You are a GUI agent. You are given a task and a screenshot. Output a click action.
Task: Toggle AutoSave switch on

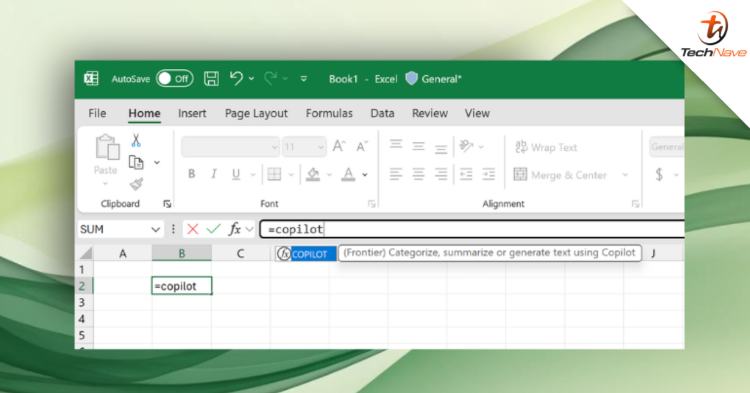175,78
